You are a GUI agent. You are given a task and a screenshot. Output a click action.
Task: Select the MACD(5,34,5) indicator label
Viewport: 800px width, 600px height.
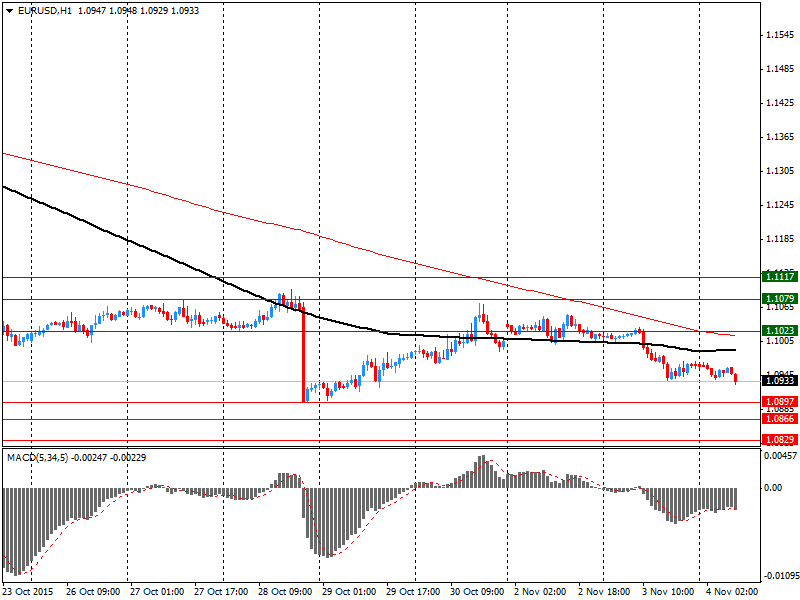pos(37,458)
